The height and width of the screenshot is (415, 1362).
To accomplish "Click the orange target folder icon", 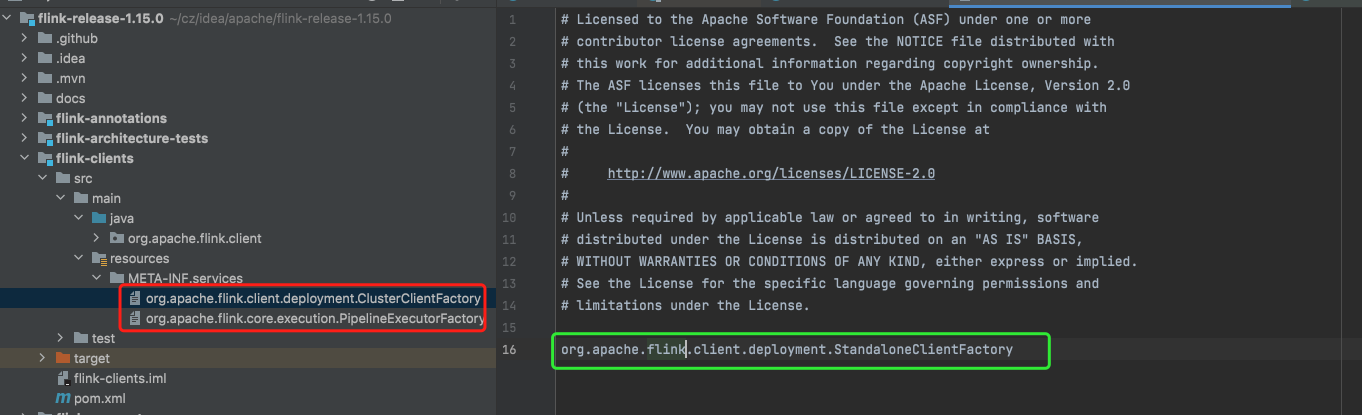I will [x=63, y=358].
